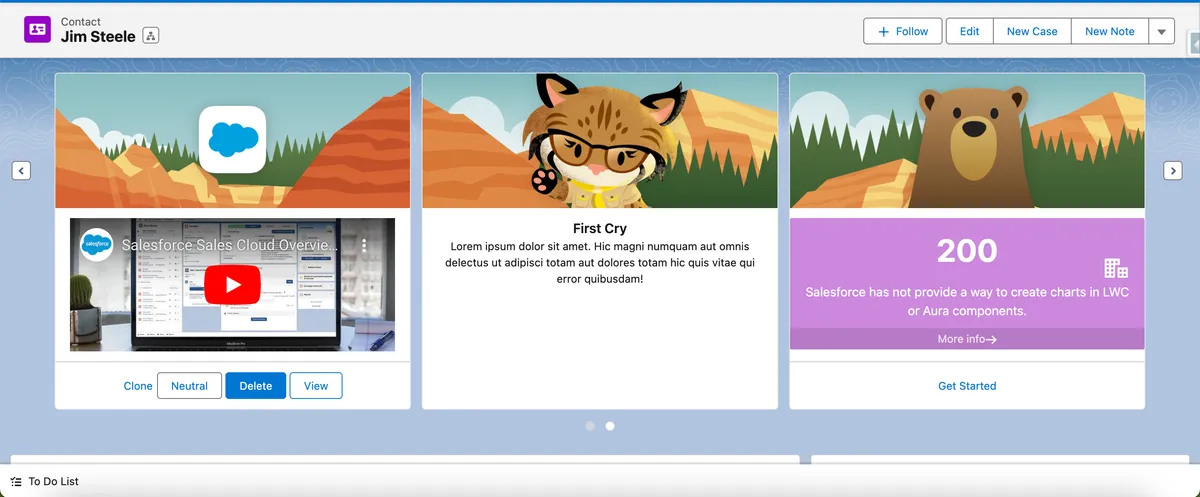Edit the contact record
The width and height of the screenshot is (1200, 497).
pyautogui.click(x=969, y=31)
